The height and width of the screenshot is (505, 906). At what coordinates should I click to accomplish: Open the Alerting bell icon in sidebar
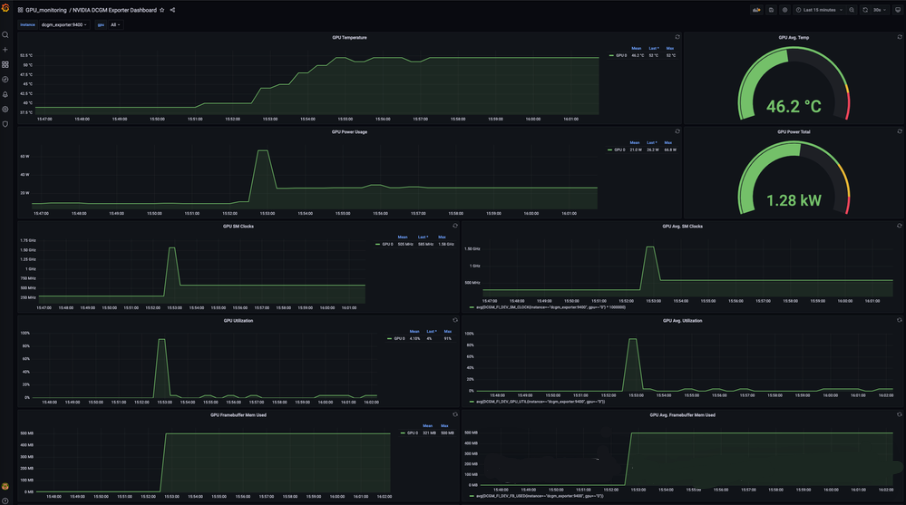pyautogui.click(x=5, y=94)
